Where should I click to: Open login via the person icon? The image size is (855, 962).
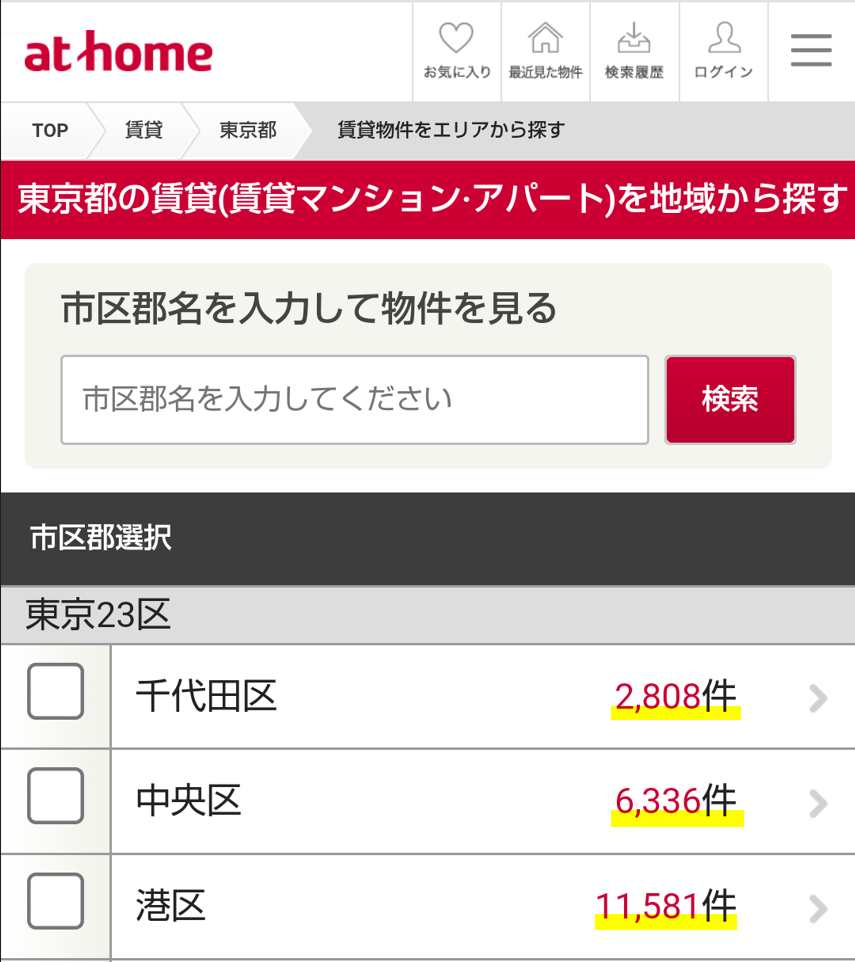(x=724, y=52)
